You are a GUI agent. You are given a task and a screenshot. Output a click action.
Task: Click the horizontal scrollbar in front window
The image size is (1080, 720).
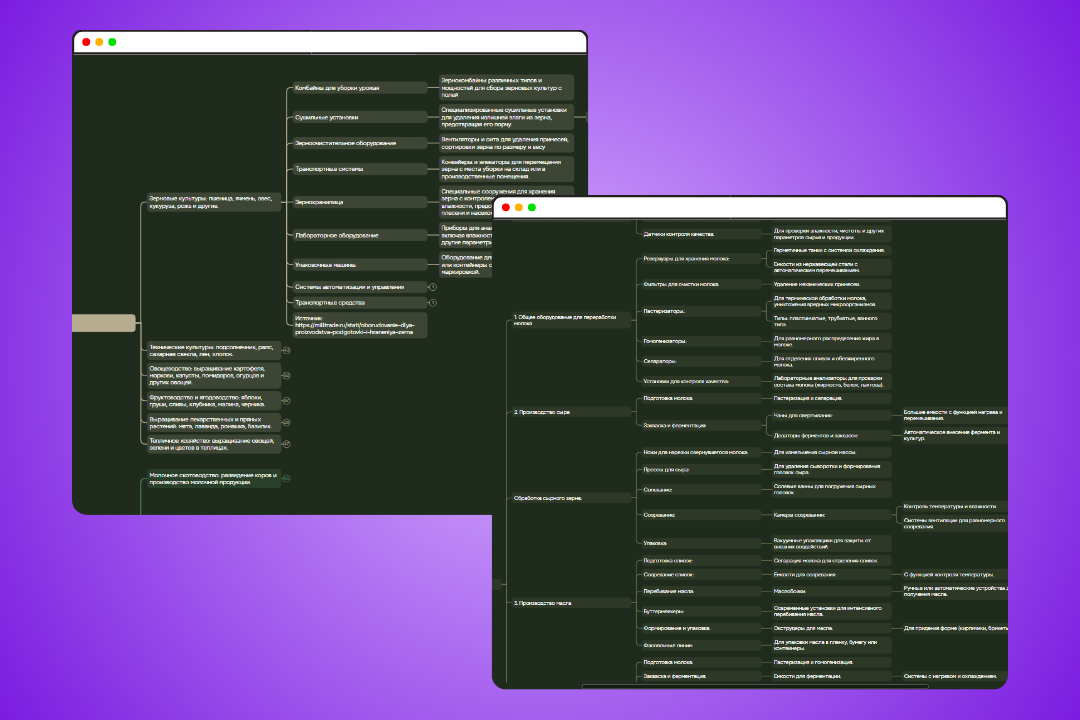coord(754,686)
